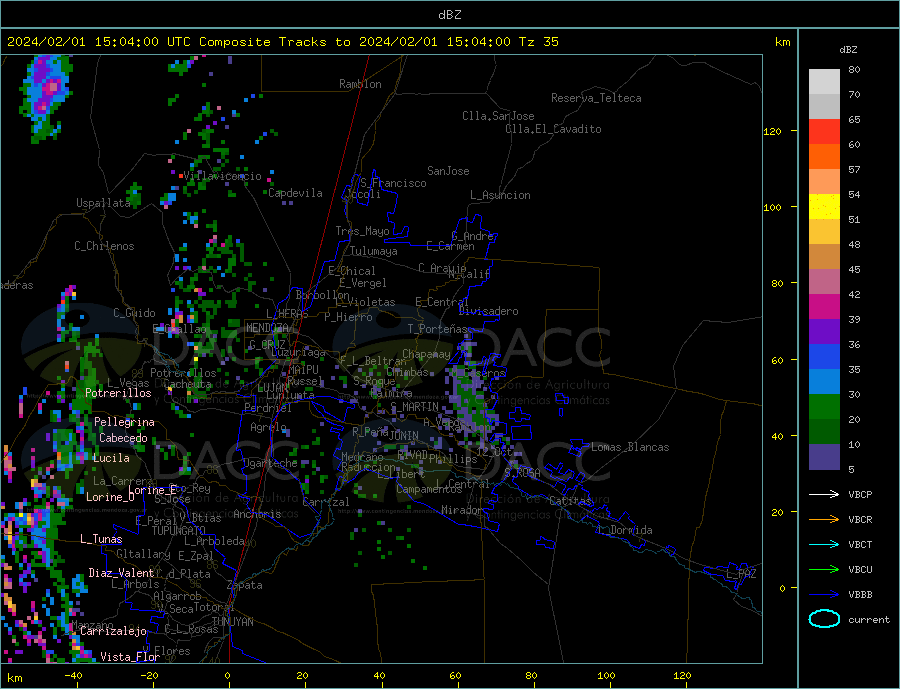Viewport: 900px width, 689px height.
Task: Click the Mirador map label
Action: coord(463,510)
